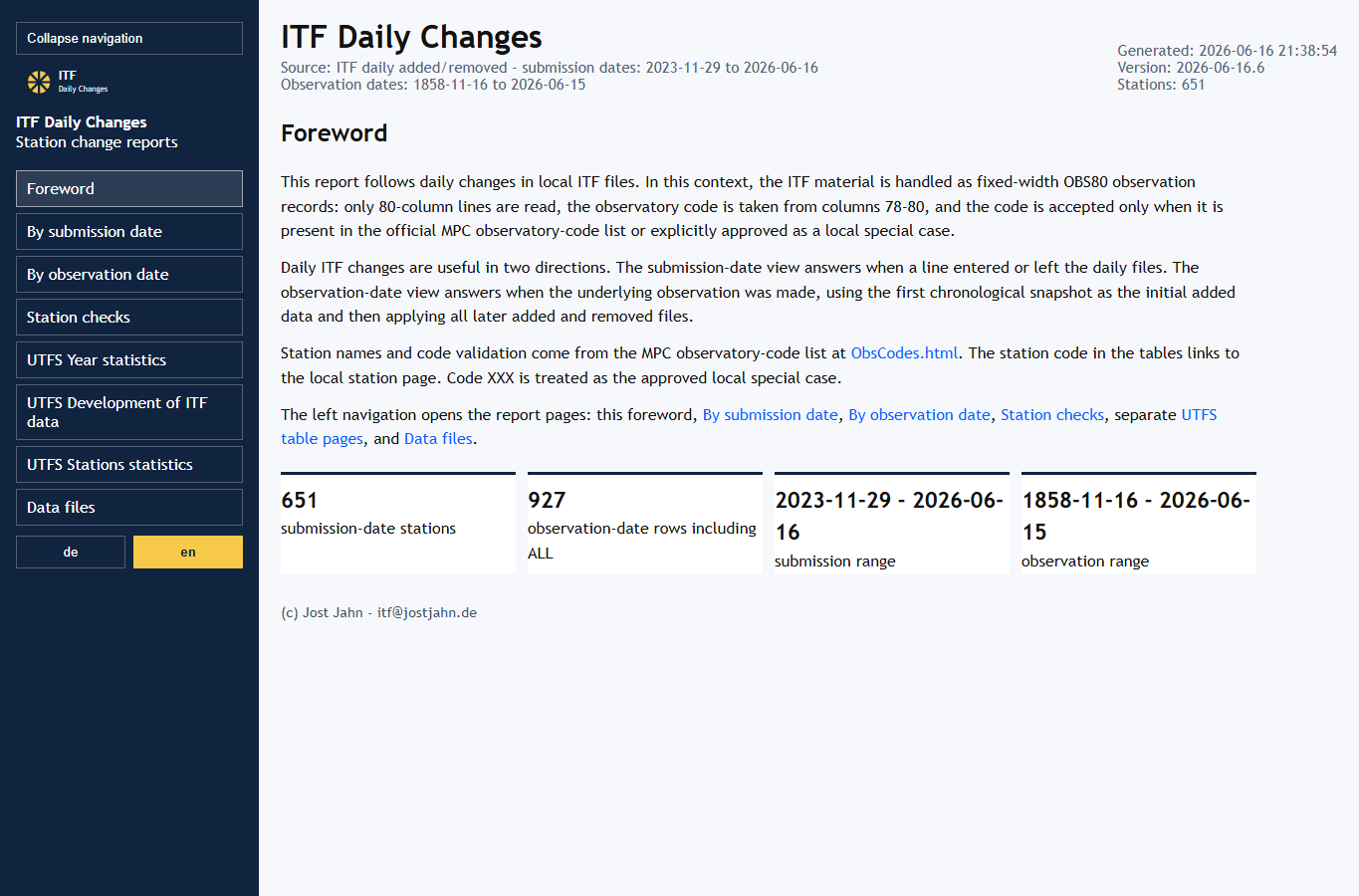This screenshot has height=896, width=1359.
Task: Click the 927 observation-date rows card
Action: click(x=645, y=523)
